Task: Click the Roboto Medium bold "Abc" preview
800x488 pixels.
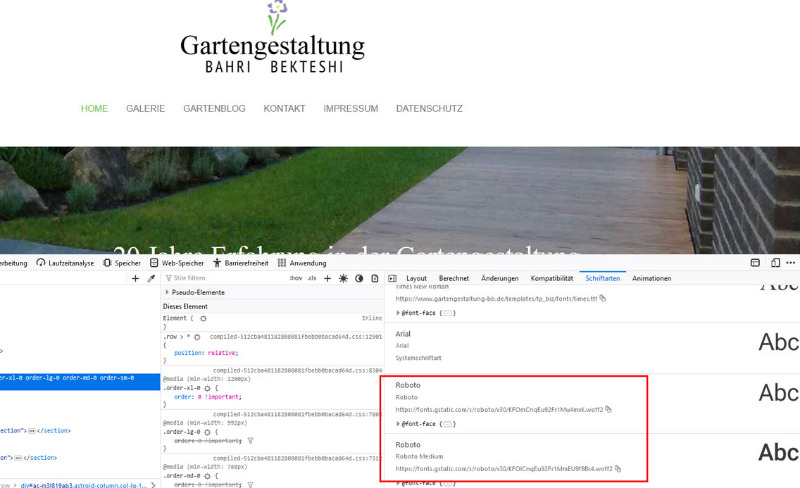Action: (x=779, y=452)
